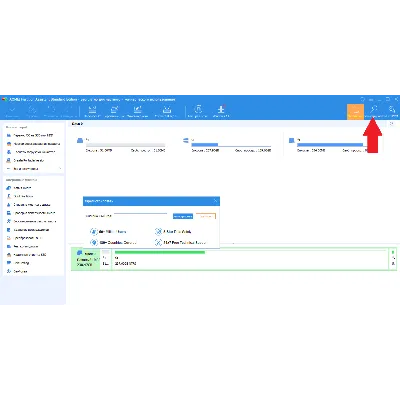Click the checkmark Apply icon in the toolbar
400x400 pixels.
pyautogui.click(x=12, y=110)
